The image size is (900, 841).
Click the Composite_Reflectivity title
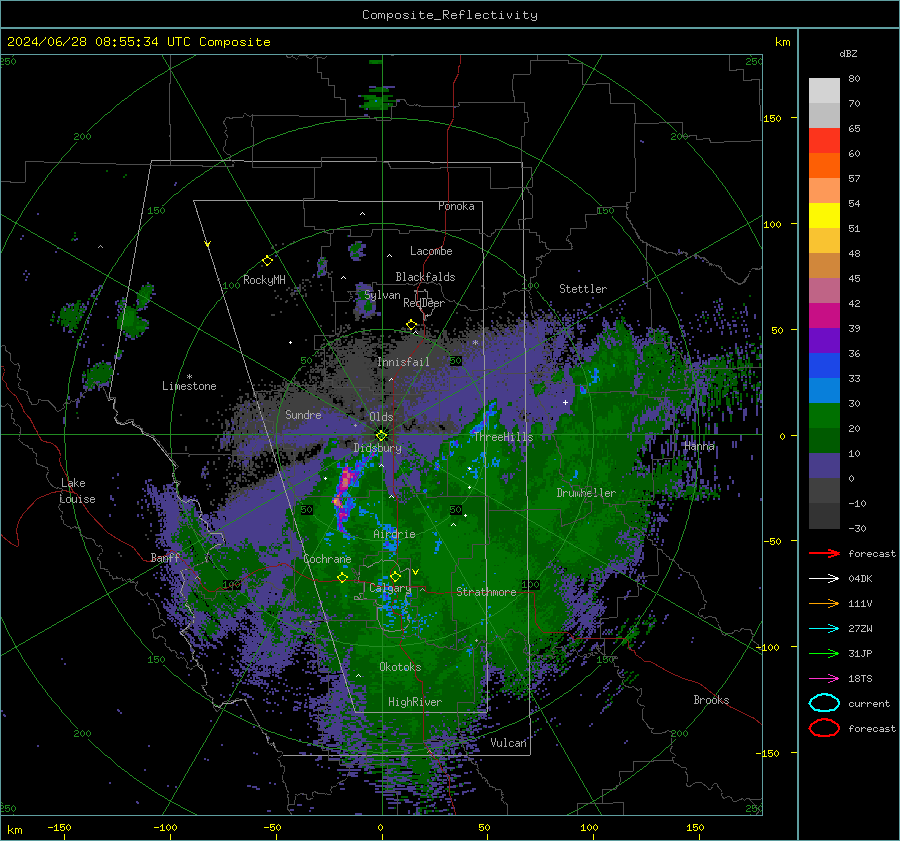coord(450,15)
